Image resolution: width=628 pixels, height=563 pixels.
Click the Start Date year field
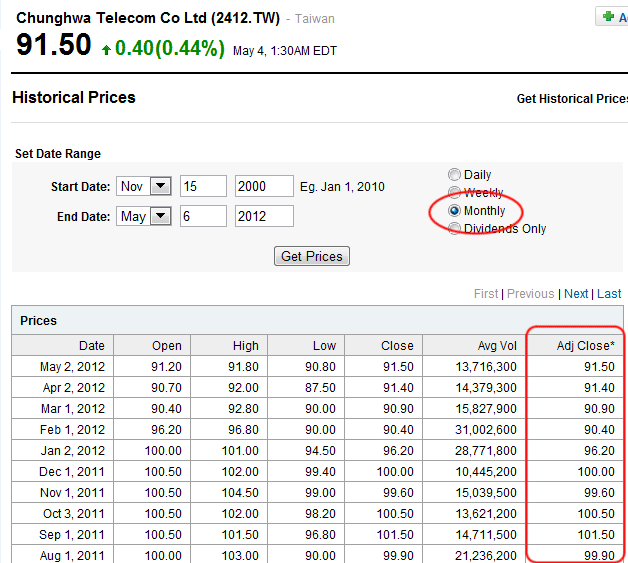[264, 187]
